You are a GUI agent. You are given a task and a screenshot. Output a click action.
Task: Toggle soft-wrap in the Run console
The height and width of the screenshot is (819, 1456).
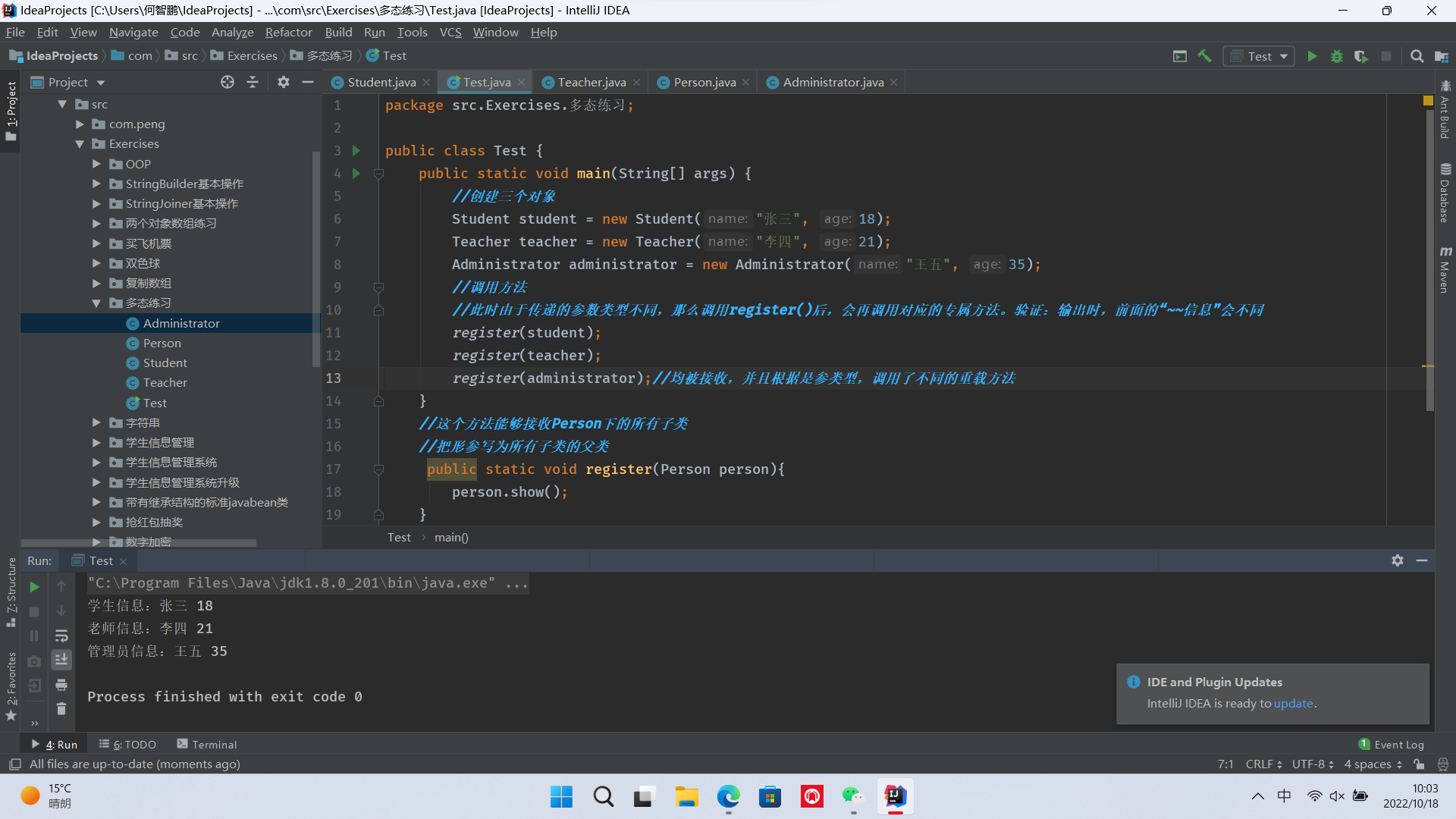(61, 635)
